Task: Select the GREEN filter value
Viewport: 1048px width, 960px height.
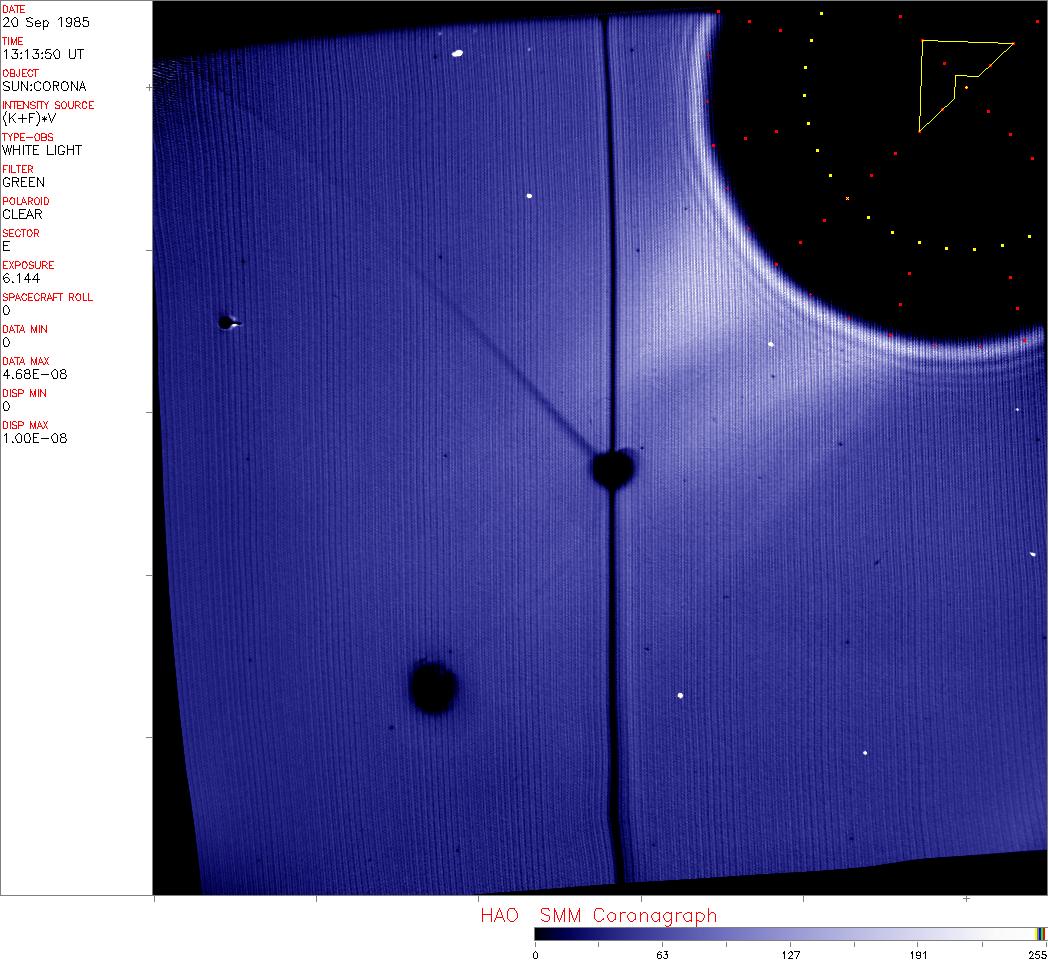Action: 23,183
